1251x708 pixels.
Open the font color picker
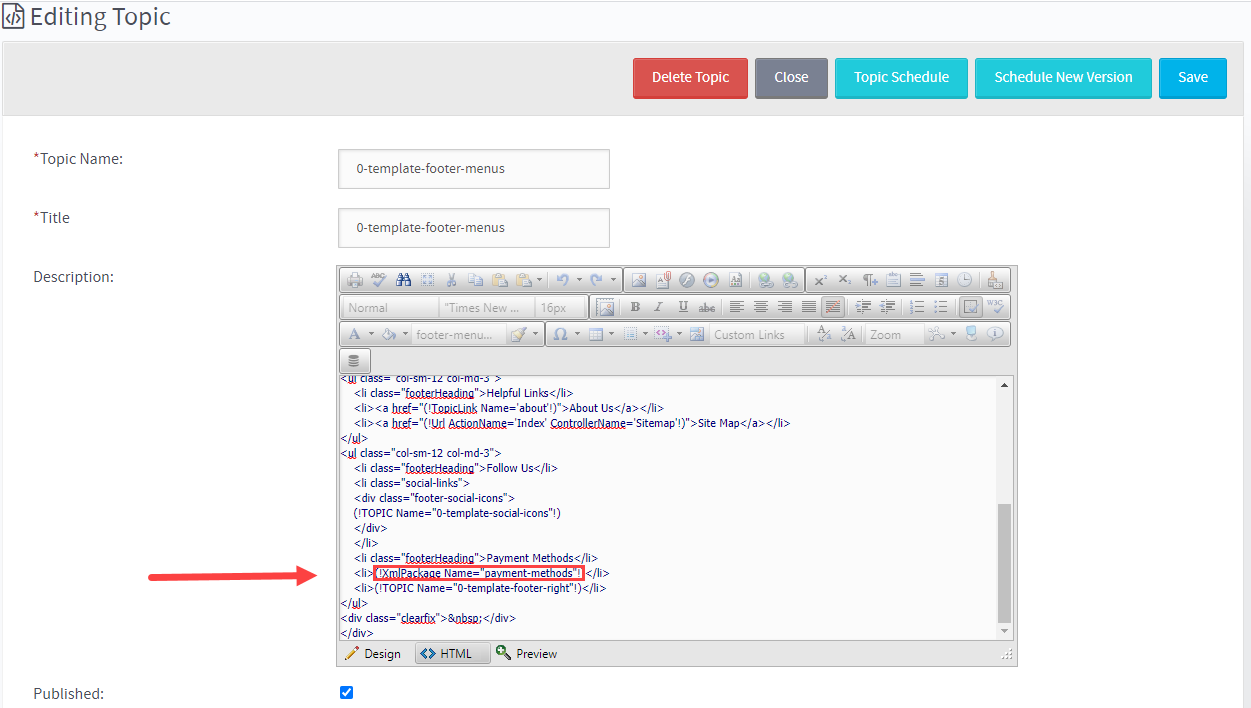click(353, 334)
